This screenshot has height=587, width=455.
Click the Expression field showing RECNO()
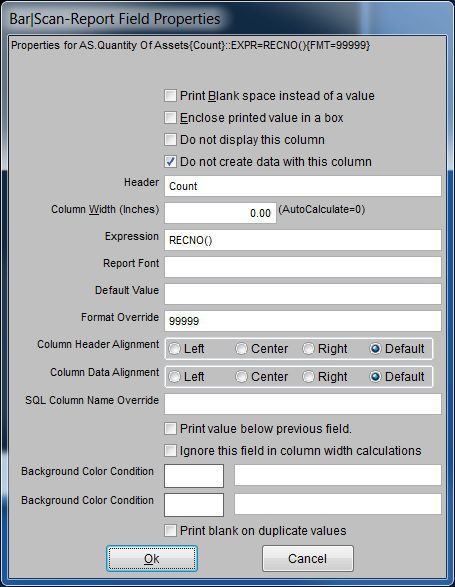click(x=303, y=240)
